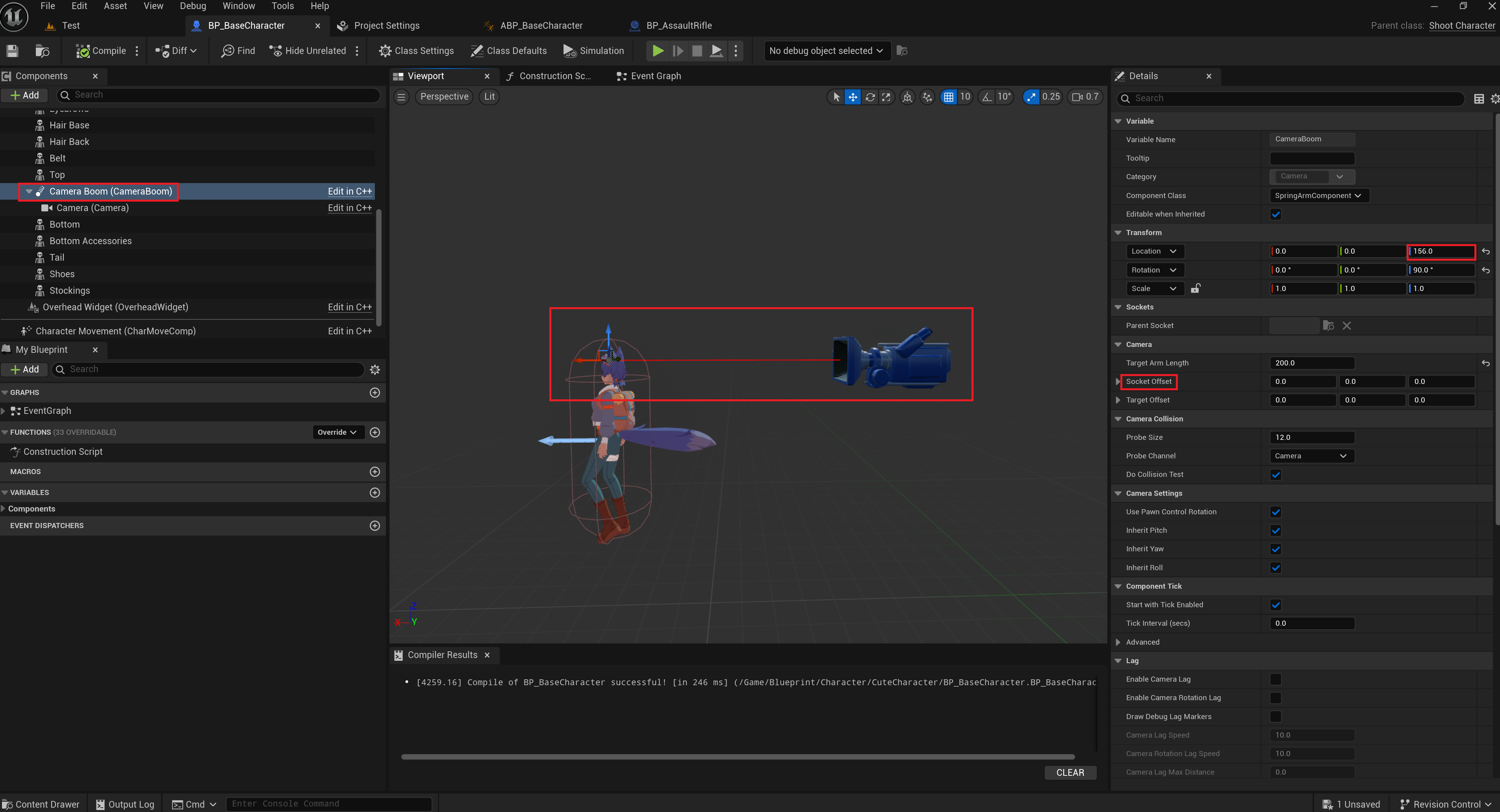Open My Blueprint settings gear
Image resolution: width=1500 pixels, height=812 pixels.
pos(375,370)
